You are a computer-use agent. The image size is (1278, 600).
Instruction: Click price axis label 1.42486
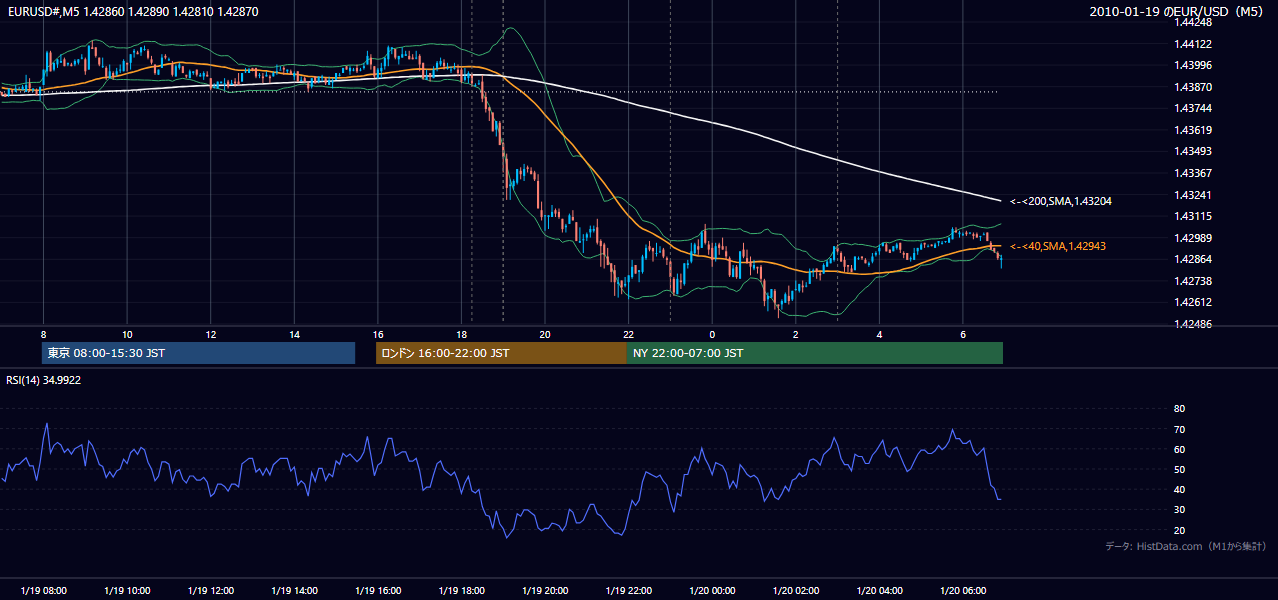pos(1194,324)
